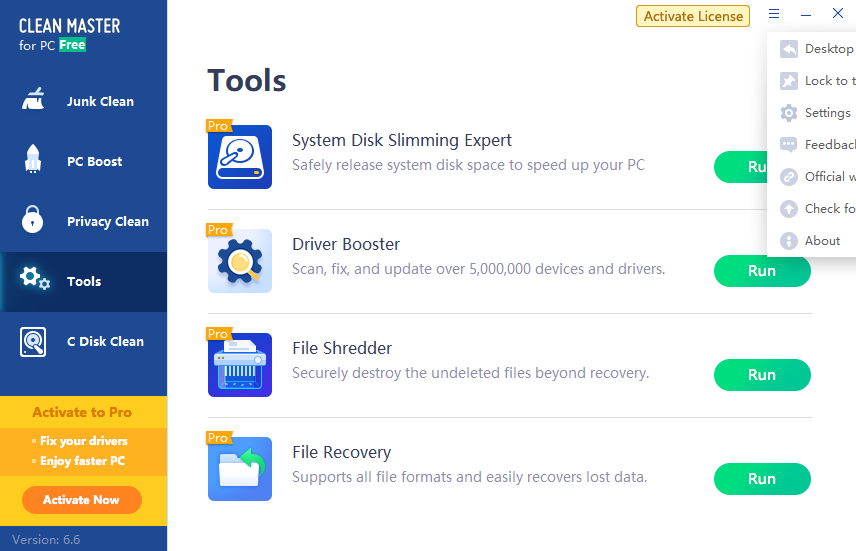Screen dimensions: 856x551
Task: Click the File Recovery title text
Action: [341, 452]
